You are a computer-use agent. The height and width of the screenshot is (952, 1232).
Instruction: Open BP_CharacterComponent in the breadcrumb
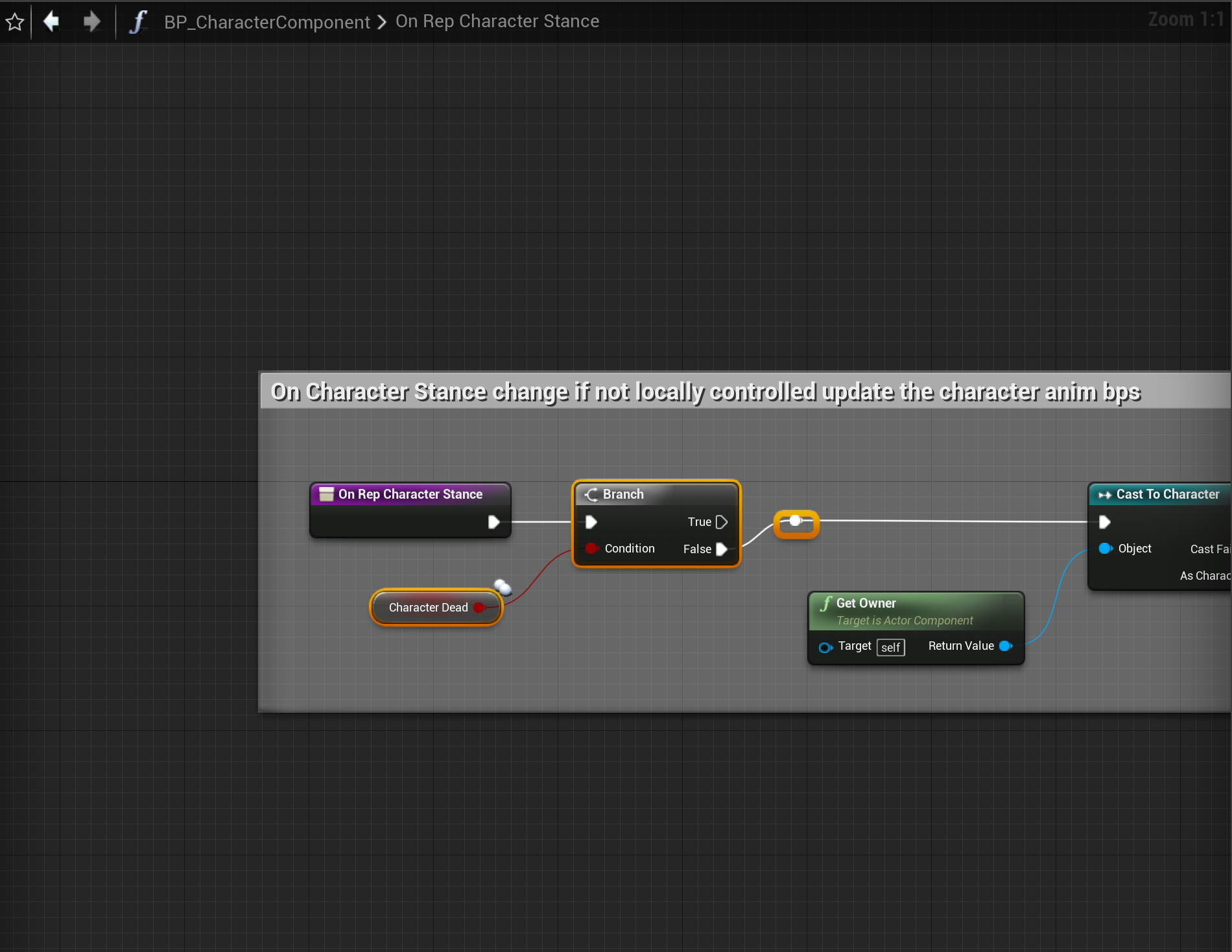pyautogui.click(x=267, y=22)
